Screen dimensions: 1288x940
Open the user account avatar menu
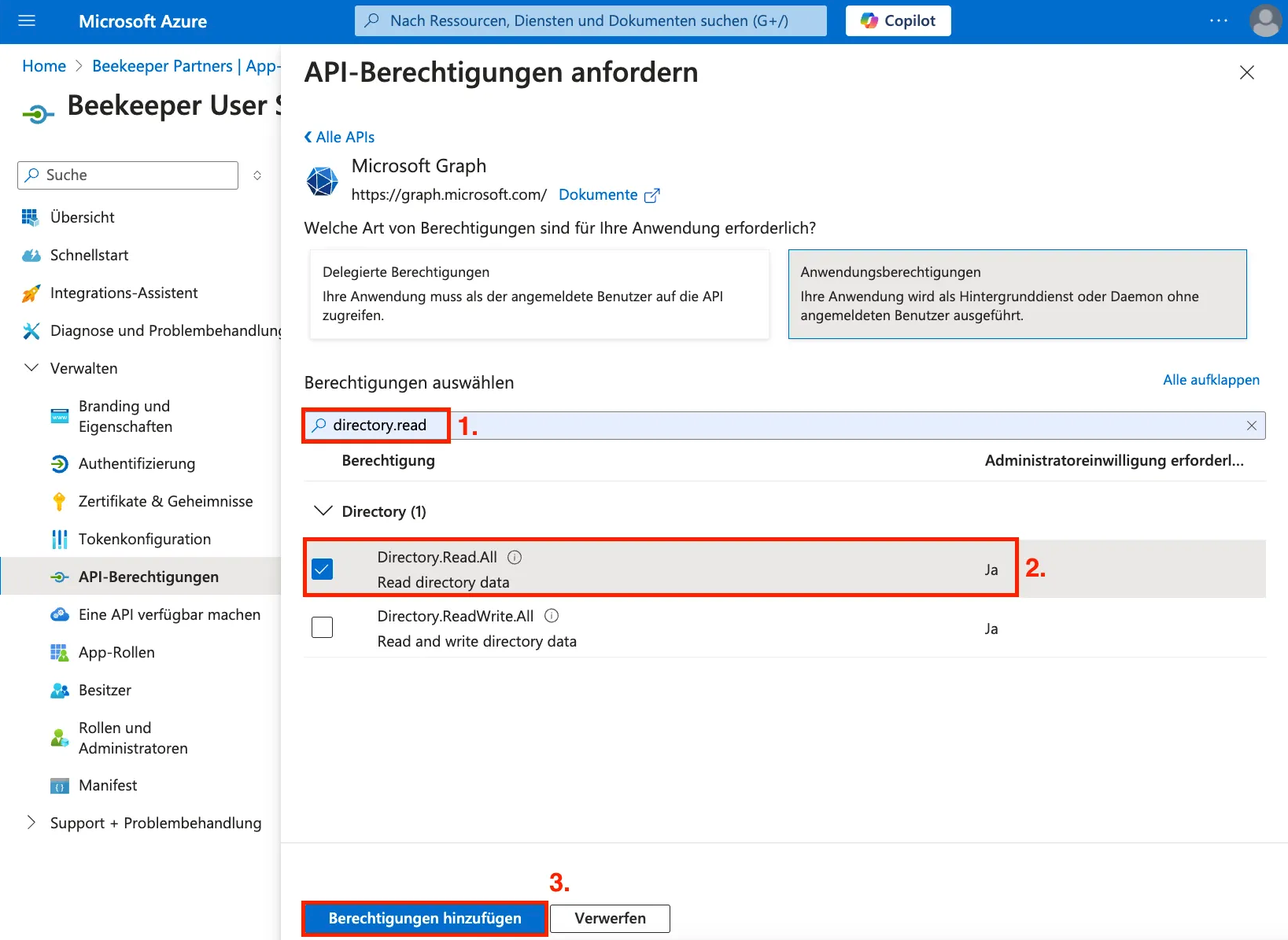1265,21
